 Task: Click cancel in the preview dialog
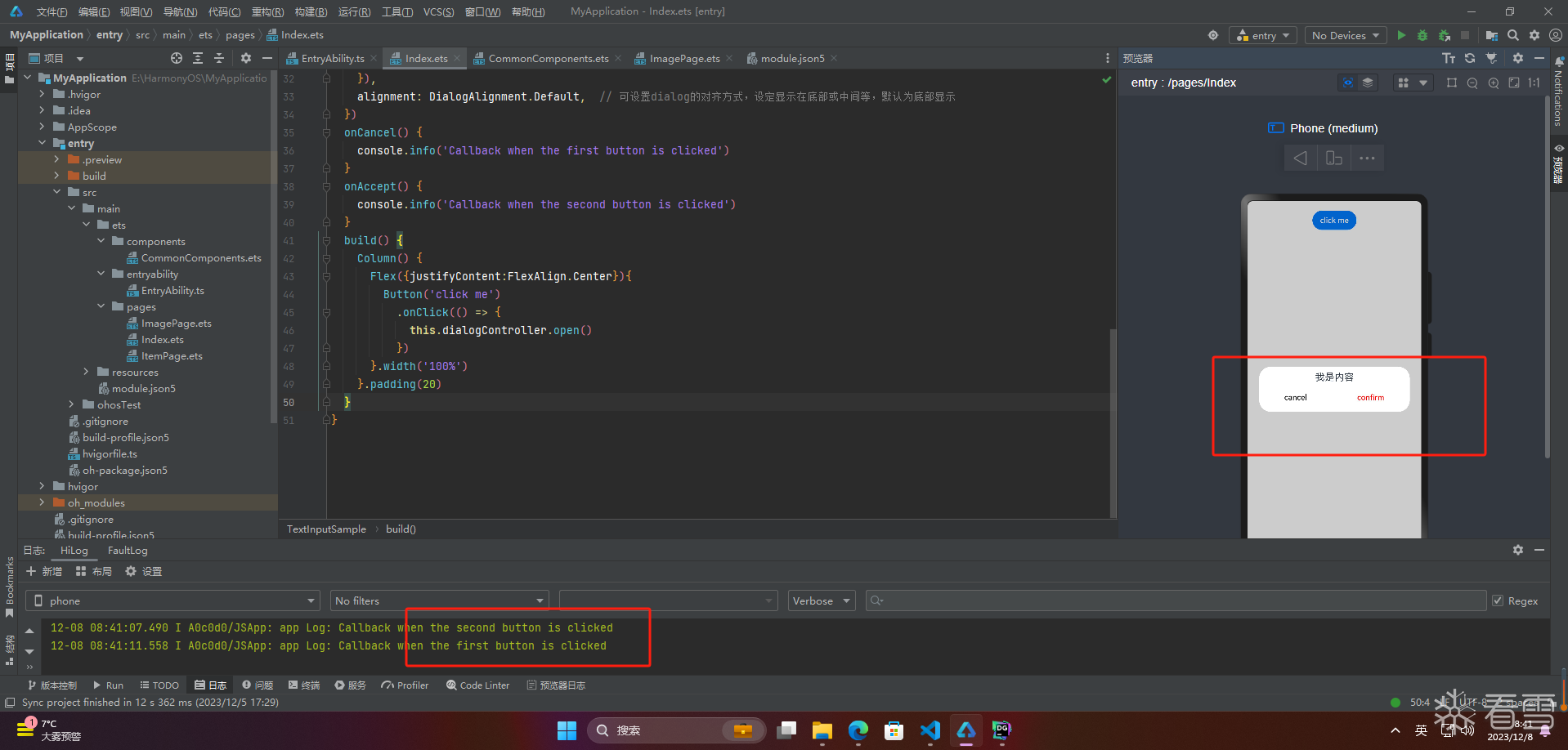tap(1295, 398)
